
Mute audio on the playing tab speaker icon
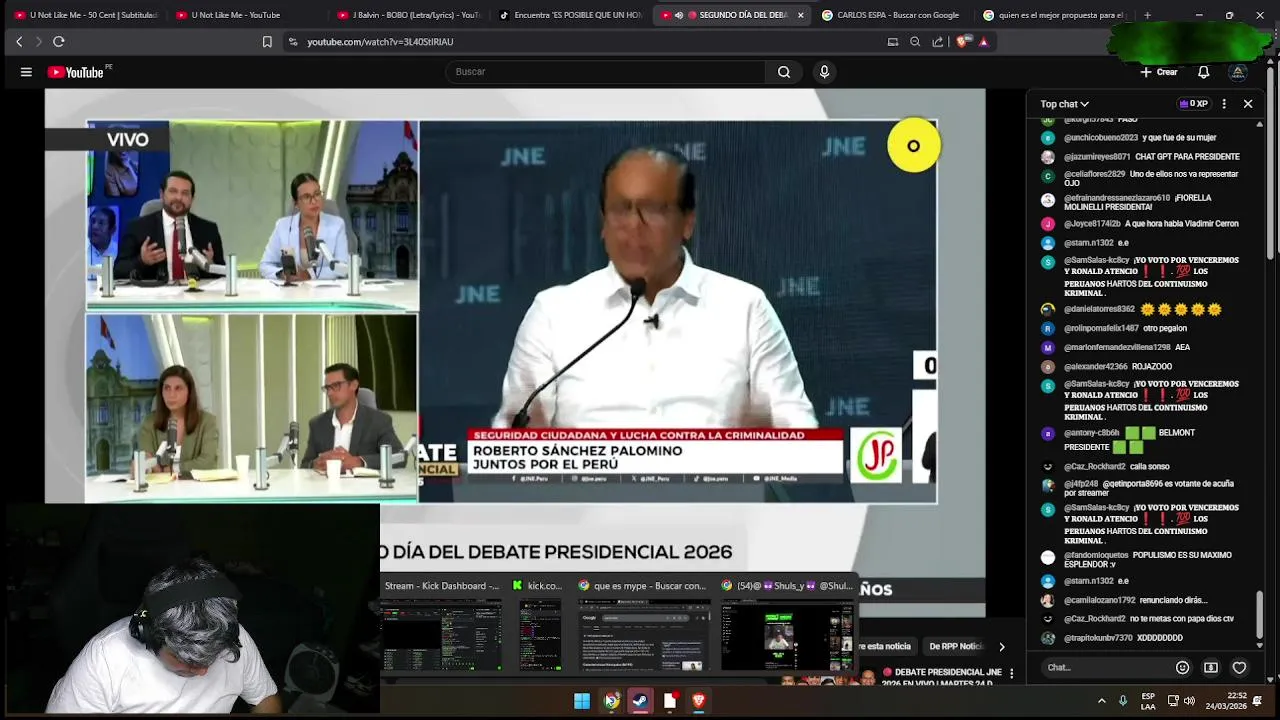[x=679, y=15]
